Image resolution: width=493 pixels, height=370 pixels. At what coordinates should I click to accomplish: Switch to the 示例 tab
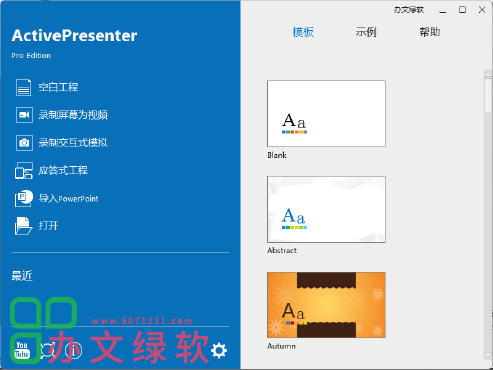click(366, 32)
